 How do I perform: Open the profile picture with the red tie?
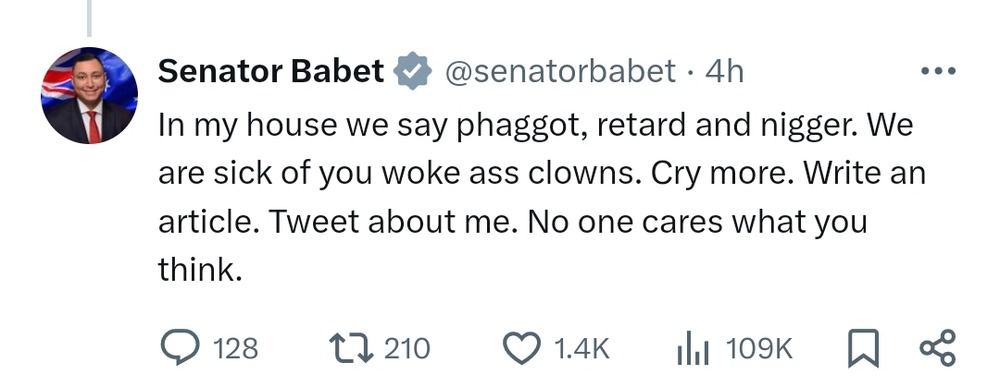click(x=89, y=95)
